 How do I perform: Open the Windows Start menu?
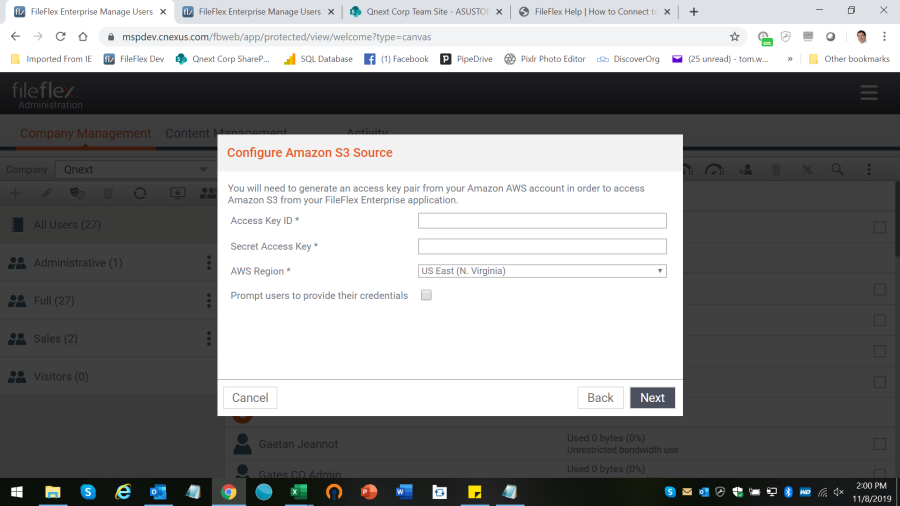coord(17,492)
